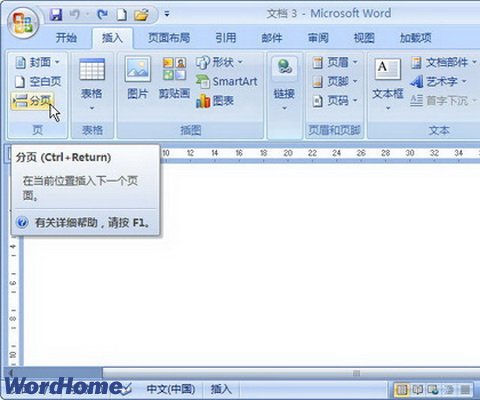Insert WordArt via 艺术字
Image resolution: width=480 pixels, height=400 pixels.
coord(438,81)
